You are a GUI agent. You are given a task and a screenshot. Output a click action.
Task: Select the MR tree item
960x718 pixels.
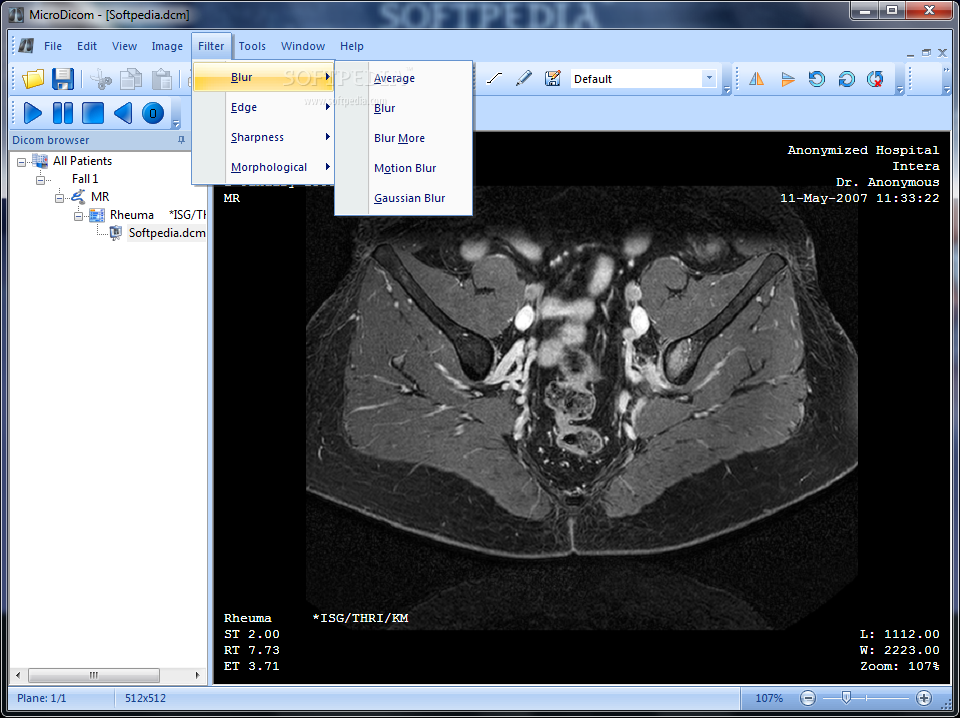pos(100,197)
